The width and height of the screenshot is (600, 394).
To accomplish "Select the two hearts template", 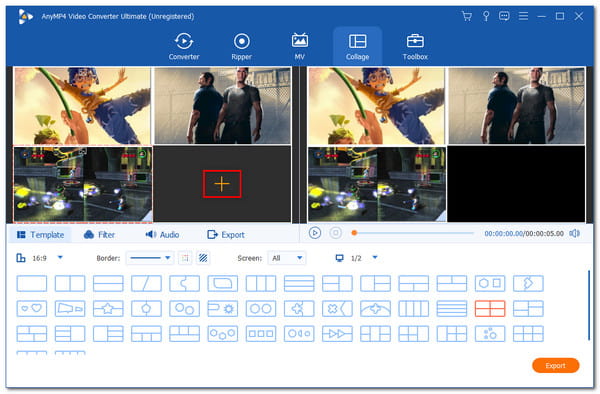I will pos(32,308).
